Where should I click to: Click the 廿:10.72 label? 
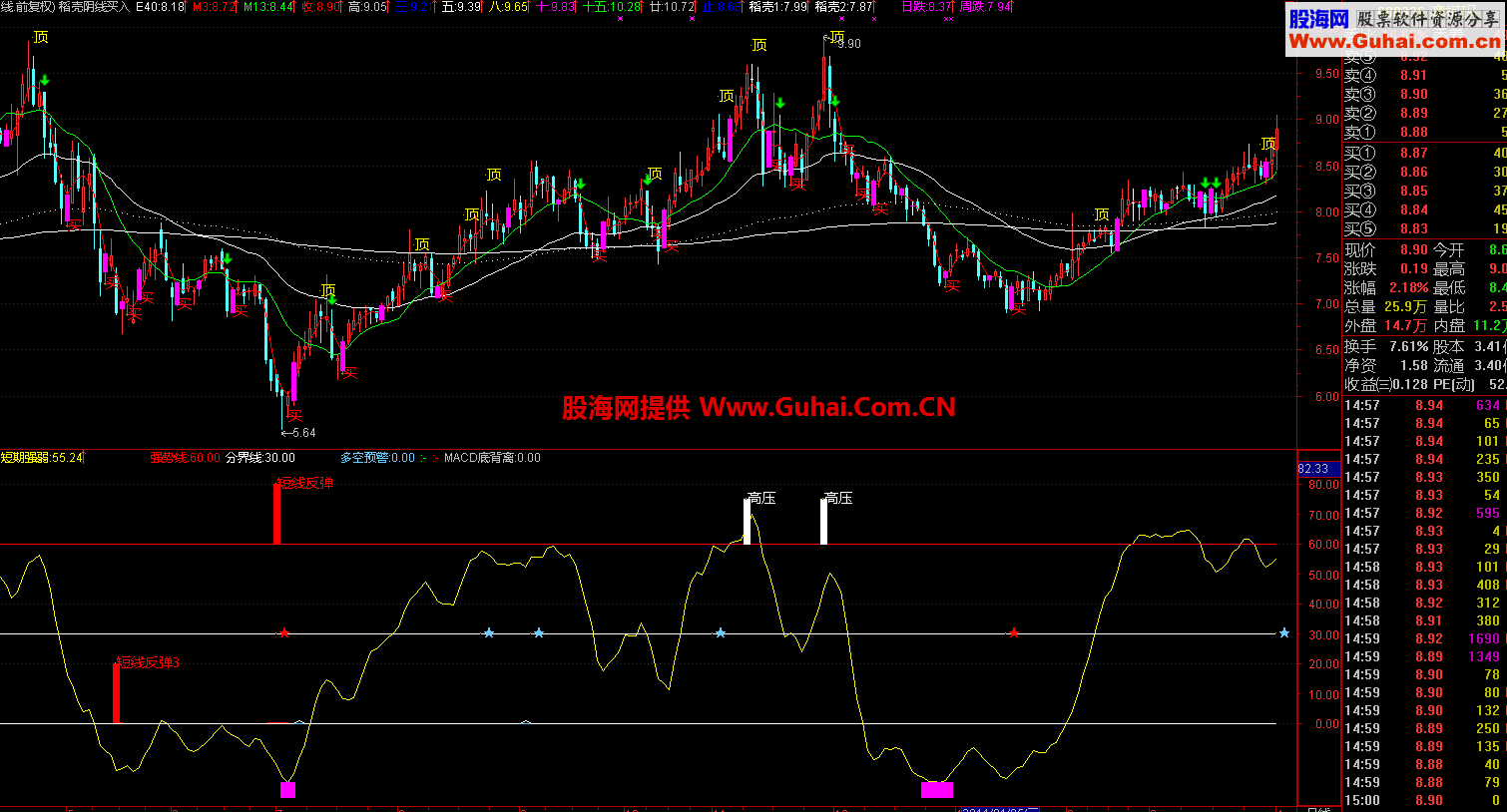click(672, 7)
